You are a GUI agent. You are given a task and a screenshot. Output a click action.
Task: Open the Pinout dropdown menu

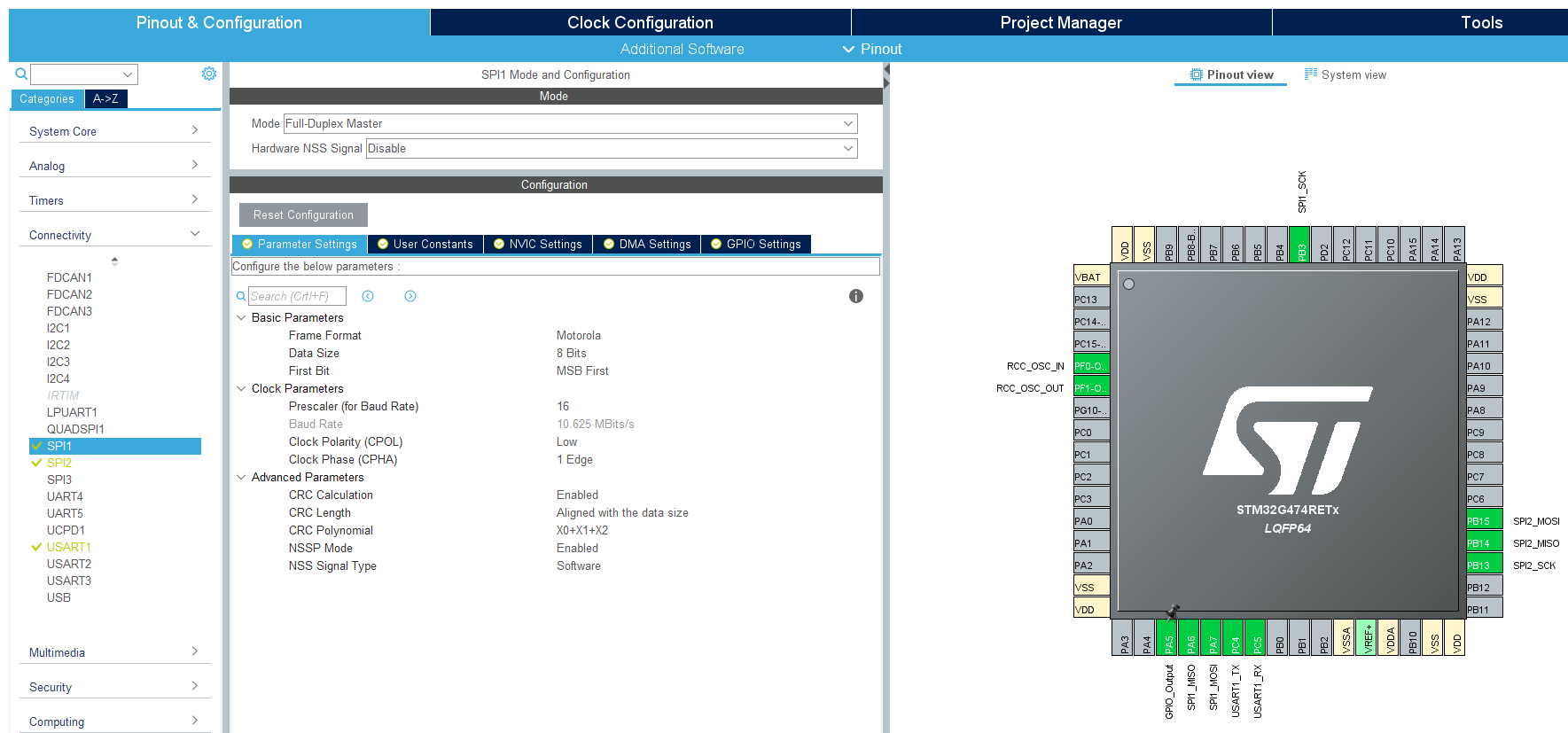point(872,49)
